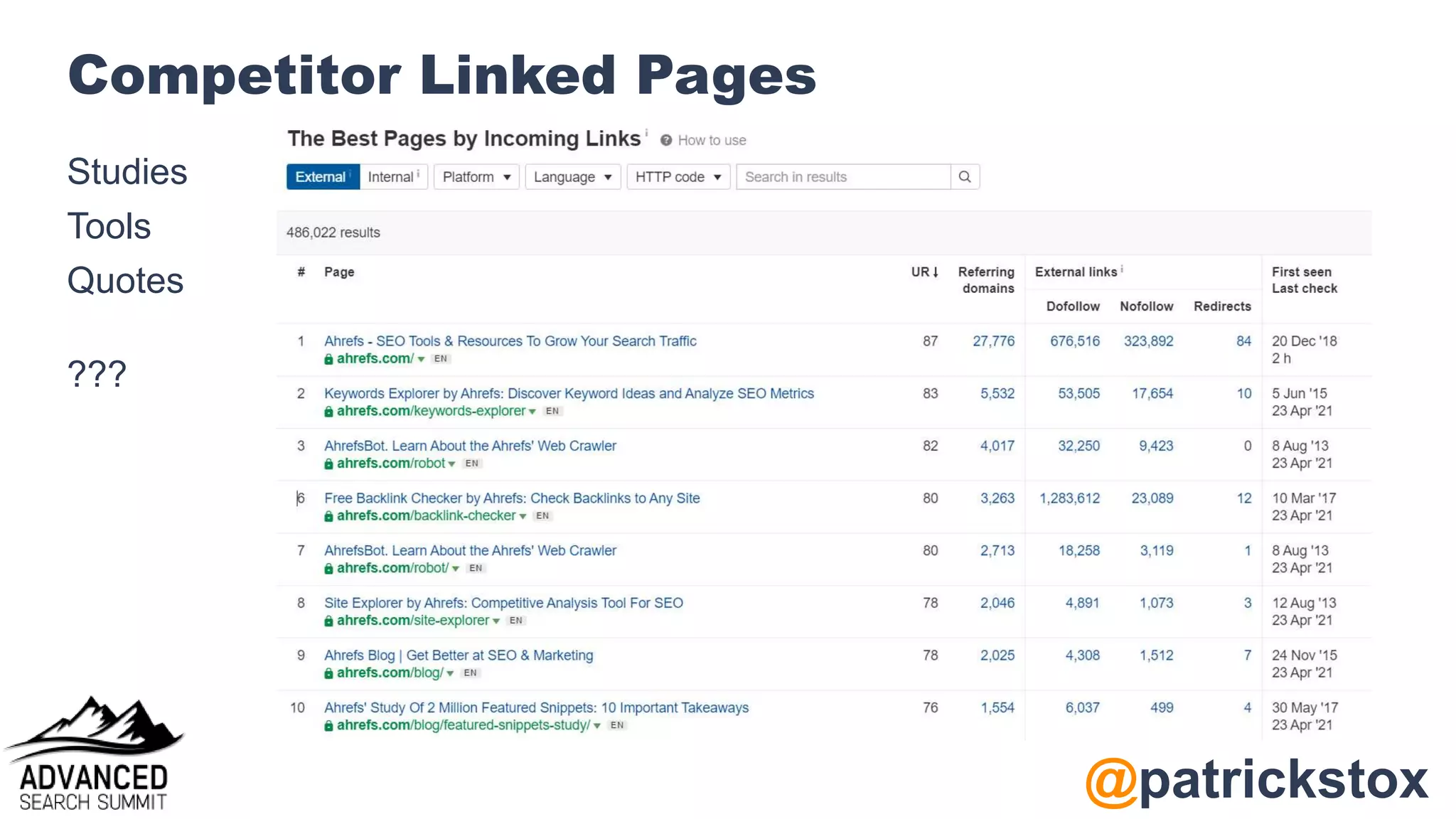Open Free Backlink Checker by Ahrefs link
Image resolution: width=1456 pixels, height=819 pixels.
(512, 498)
